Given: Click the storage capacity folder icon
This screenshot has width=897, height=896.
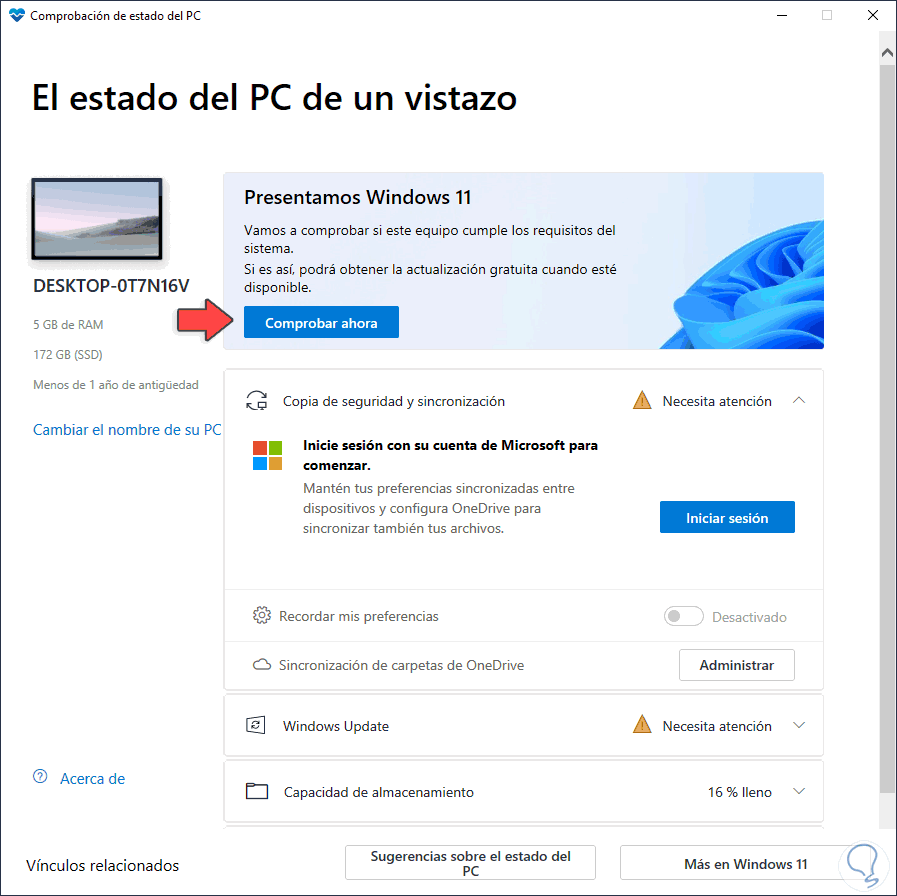Looking at the screenshot, I should 257,791.
